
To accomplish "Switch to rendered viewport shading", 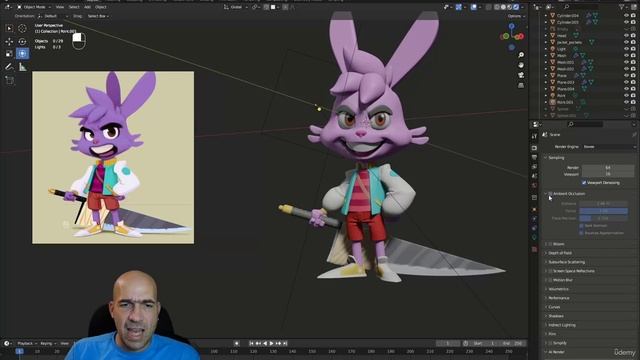I will click(x=516, y=7).
